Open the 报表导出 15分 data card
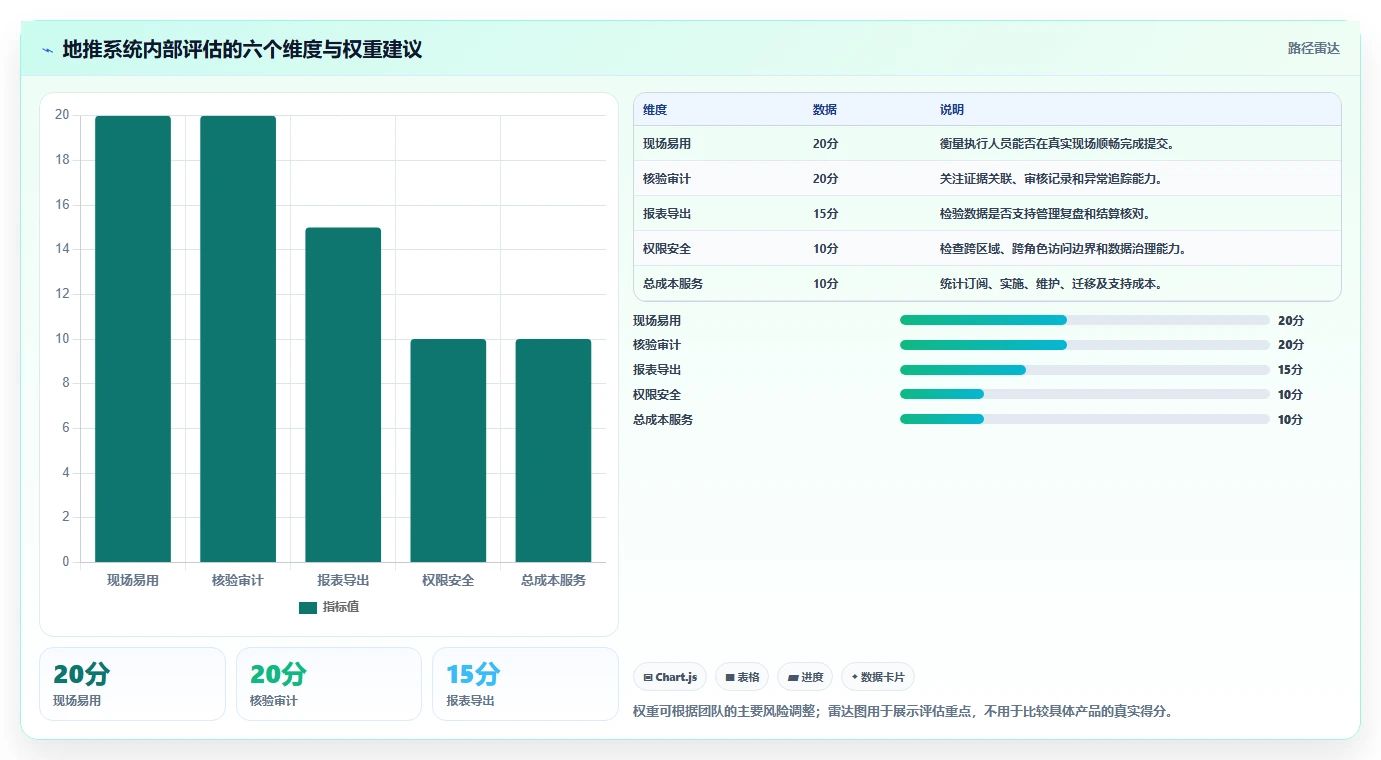Screen dimensions: 1381x760 [x=525, y=684]
